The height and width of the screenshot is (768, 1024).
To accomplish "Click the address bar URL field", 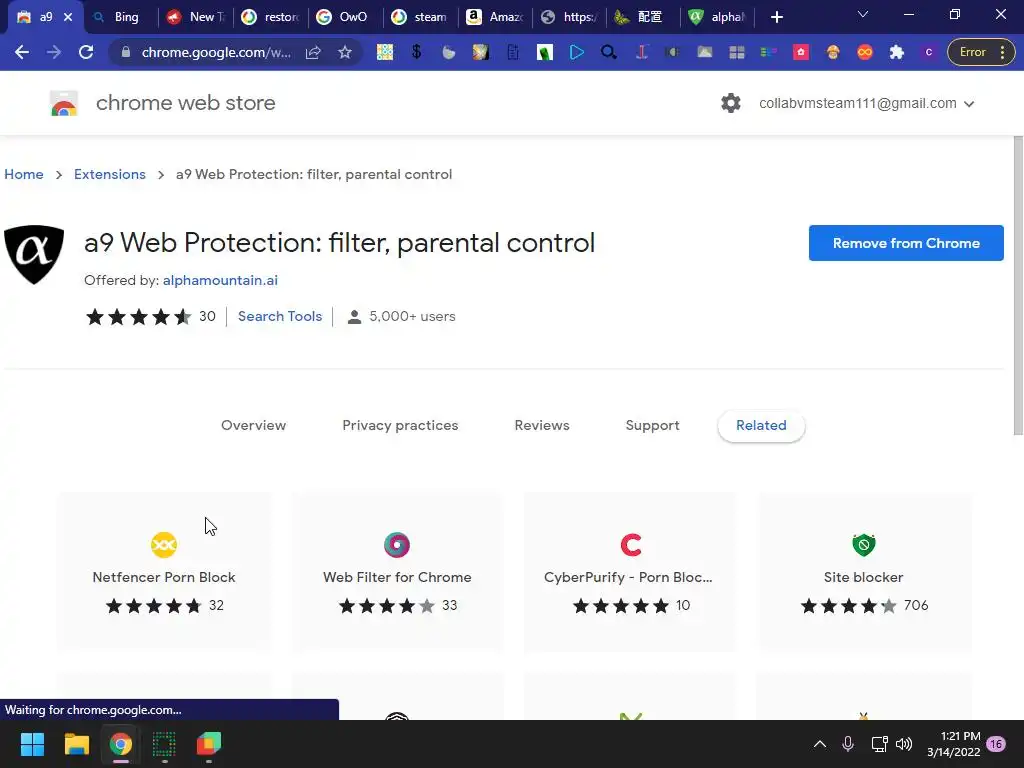I will tap(216, 52).
